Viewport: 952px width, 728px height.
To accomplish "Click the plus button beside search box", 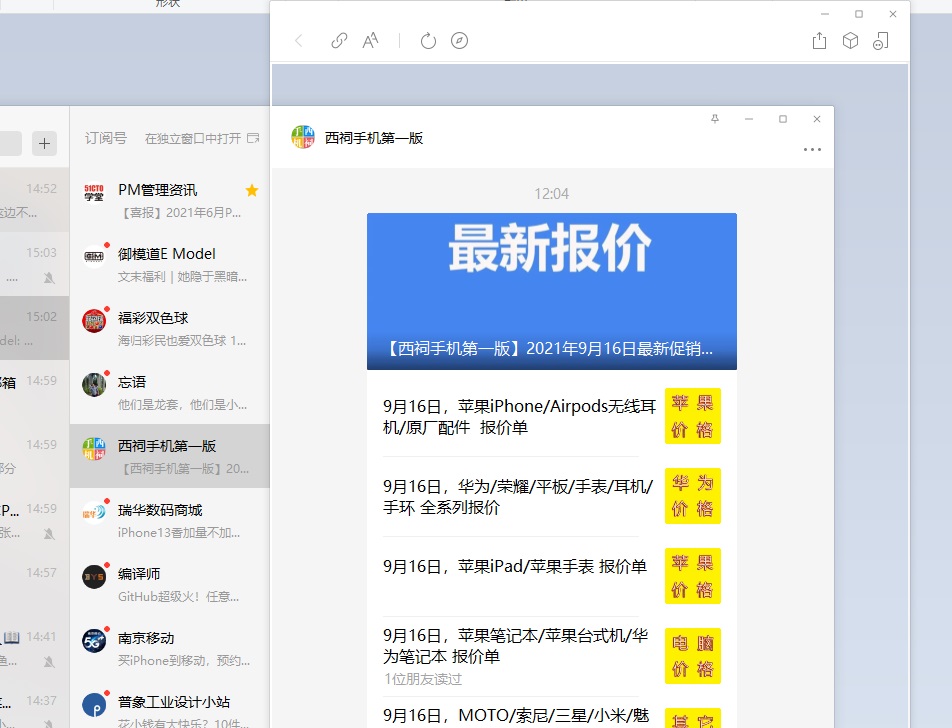I will click(x=44, y=144).
